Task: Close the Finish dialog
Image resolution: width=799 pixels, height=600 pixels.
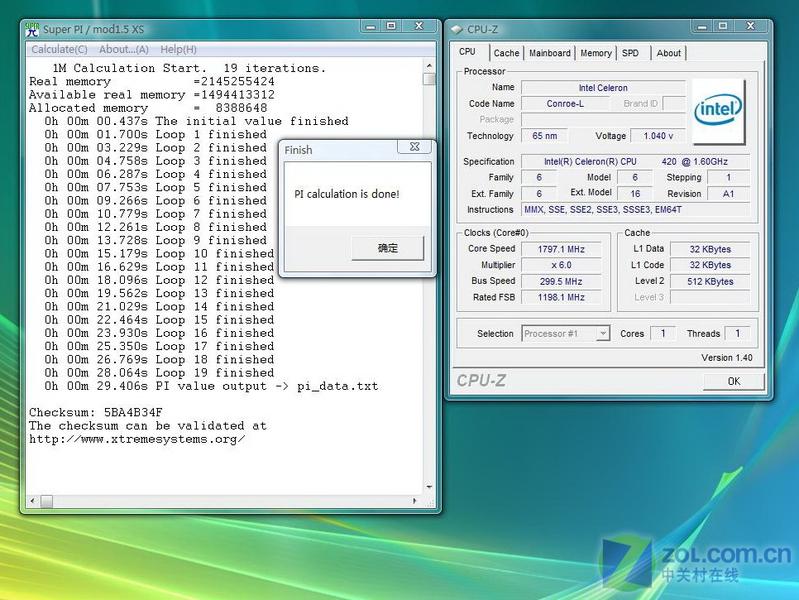Action: 414,147
